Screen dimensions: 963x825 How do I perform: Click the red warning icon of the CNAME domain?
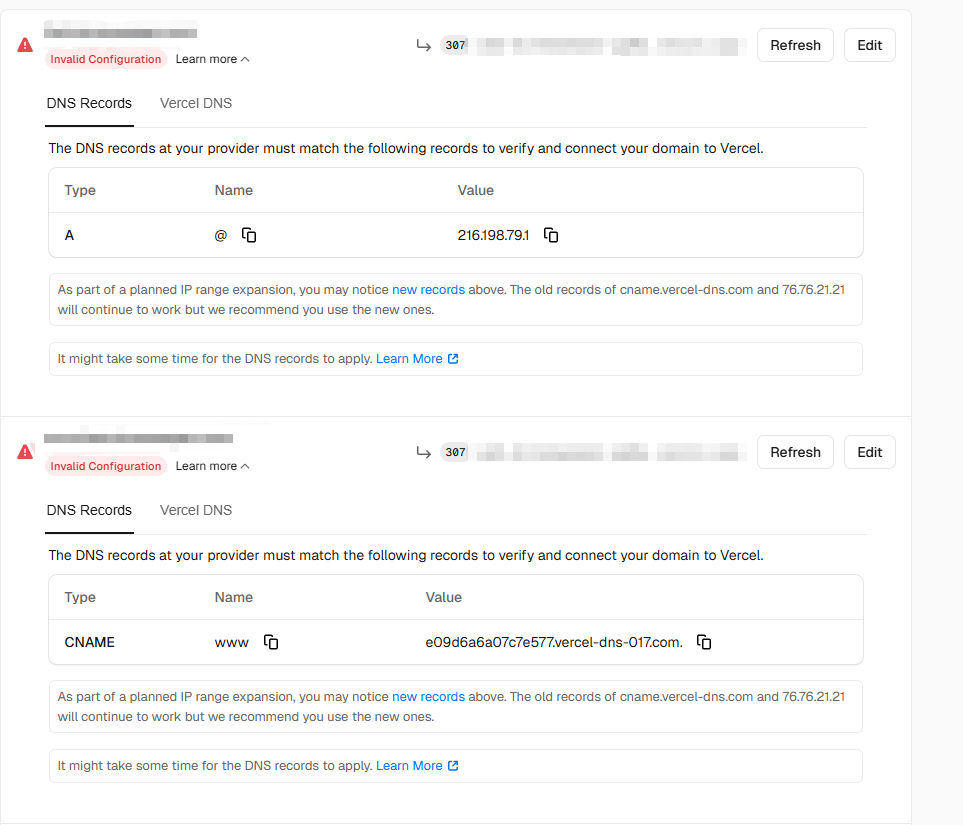pos(25,452)
